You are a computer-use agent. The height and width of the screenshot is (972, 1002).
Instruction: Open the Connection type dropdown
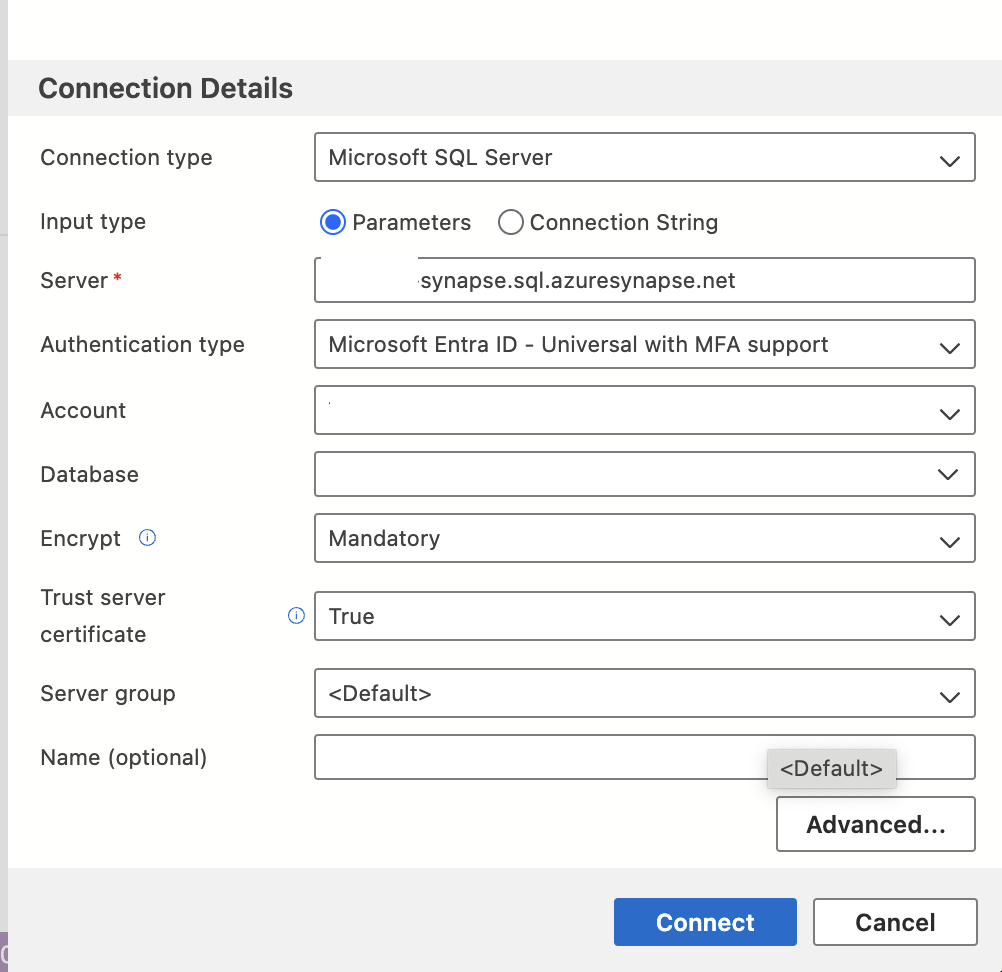click(645, 157)
